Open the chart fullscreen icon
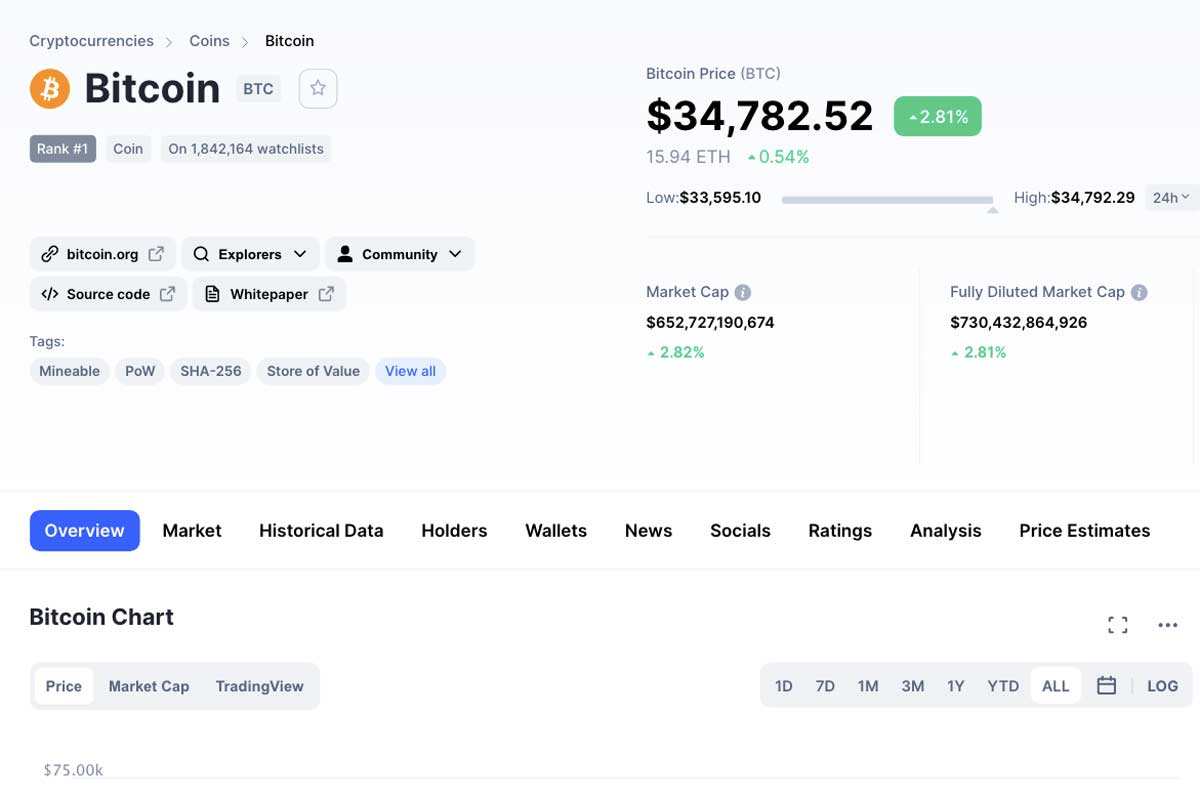 (1118, 625)
